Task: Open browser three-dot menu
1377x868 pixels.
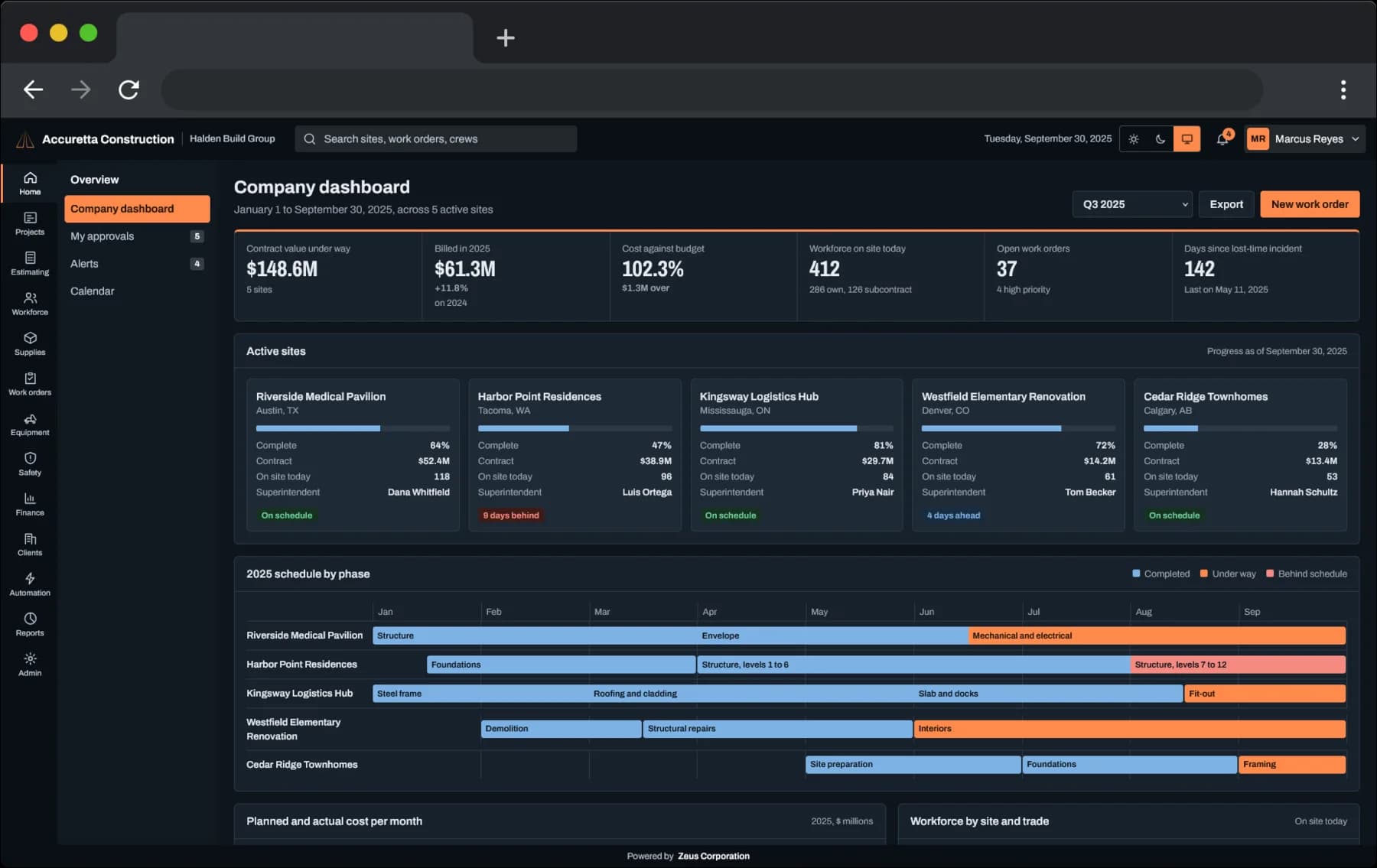Action: [1343, 89]
